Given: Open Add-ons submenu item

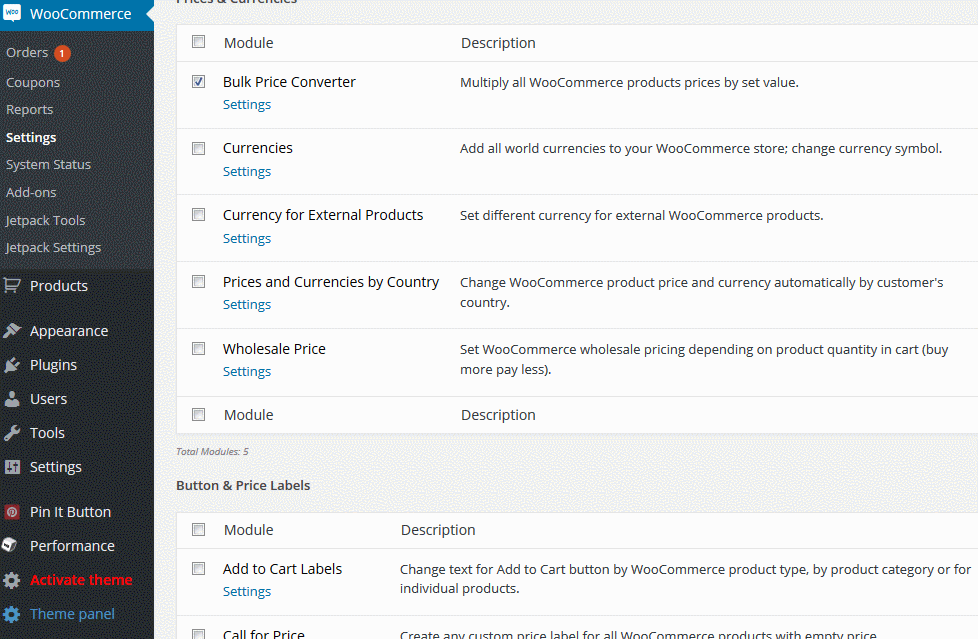Looking at the screenshot, I should 31,193.
